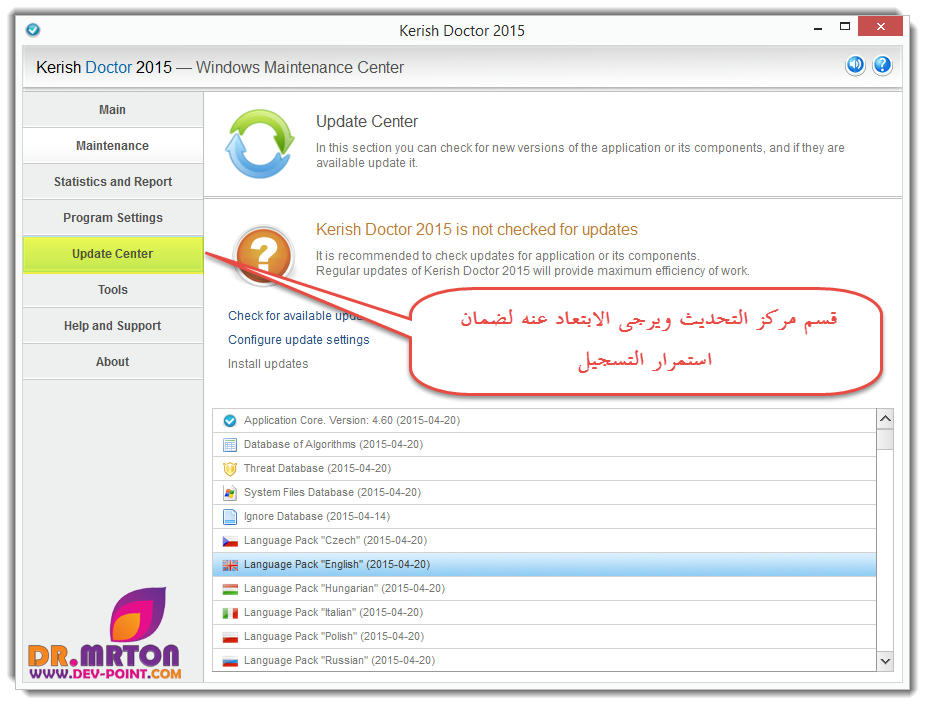Click Install updates link
925x705 pixels.
(x=268, y=364)
